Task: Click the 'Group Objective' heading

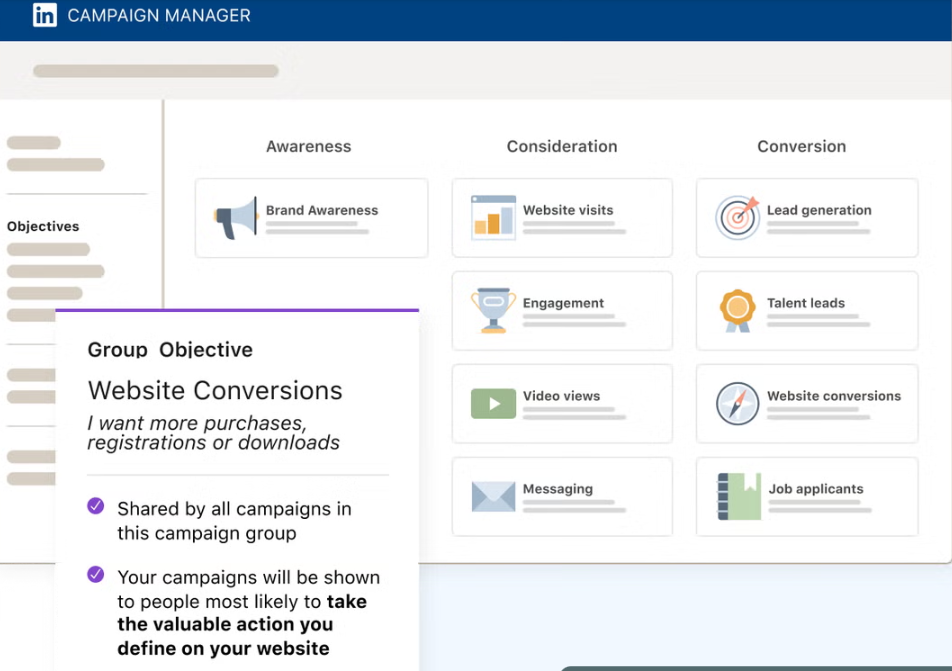Action: [170, 350]
